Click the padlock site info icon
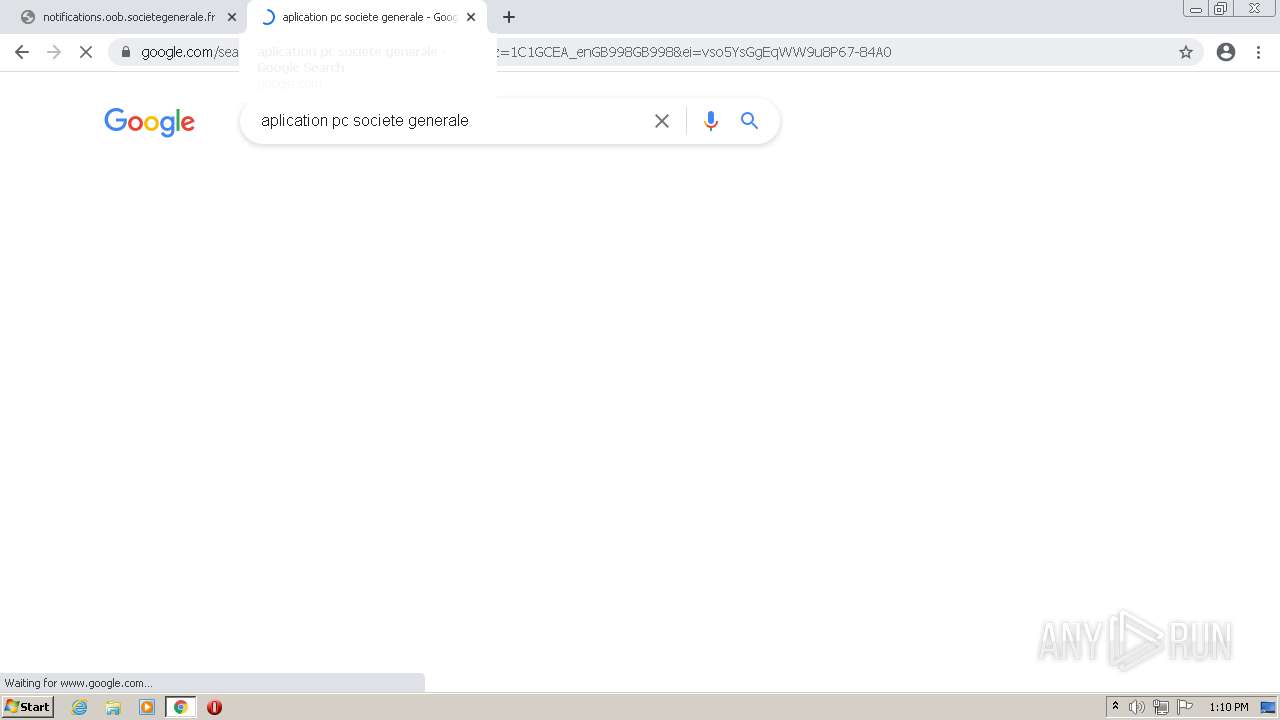This screenshot has width=1280, height=720. pos(126,52)
